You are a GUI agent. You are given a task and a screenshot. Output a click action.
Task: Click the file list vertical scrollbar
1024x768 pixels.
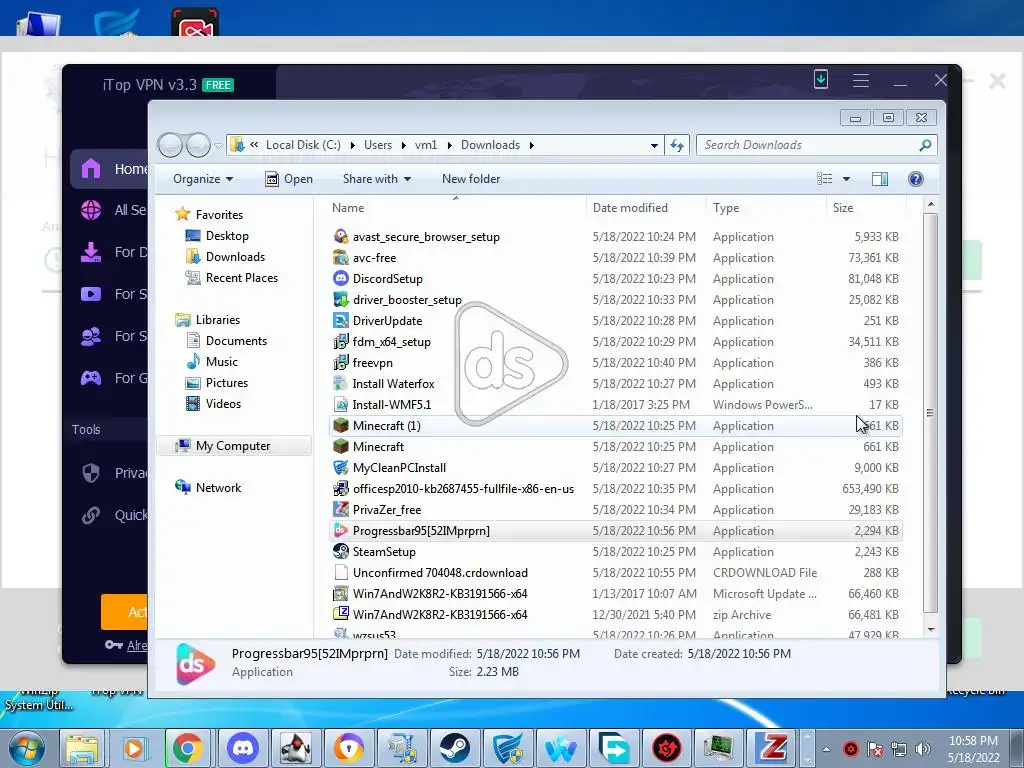(x=930, y=413)
